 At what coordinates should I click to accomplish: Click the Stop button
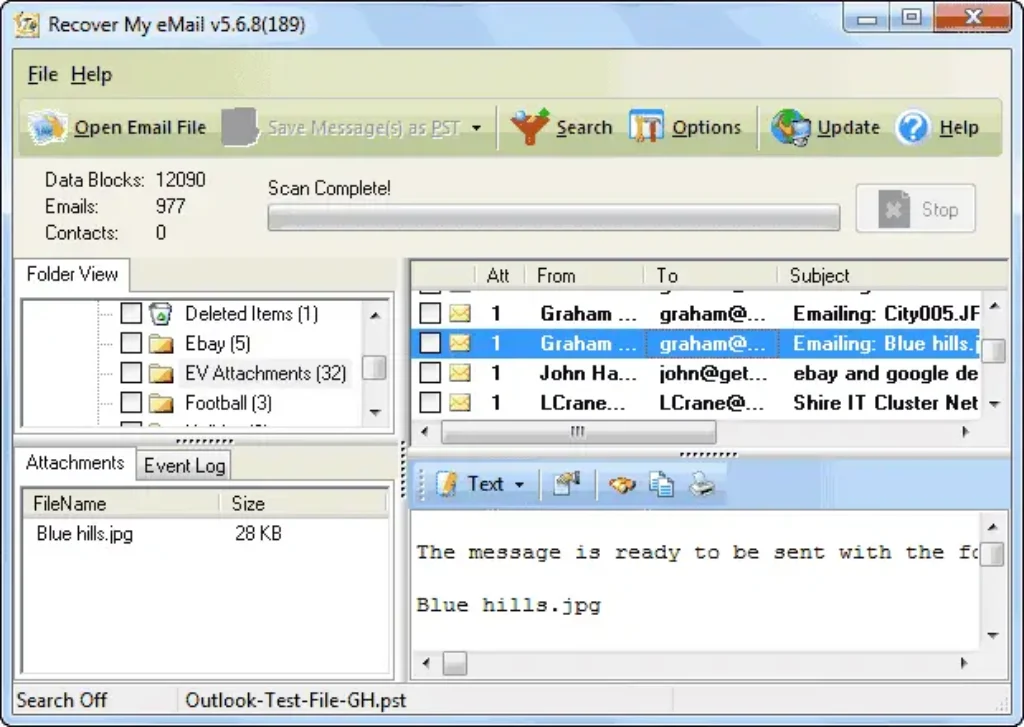(x=915, y=209)
